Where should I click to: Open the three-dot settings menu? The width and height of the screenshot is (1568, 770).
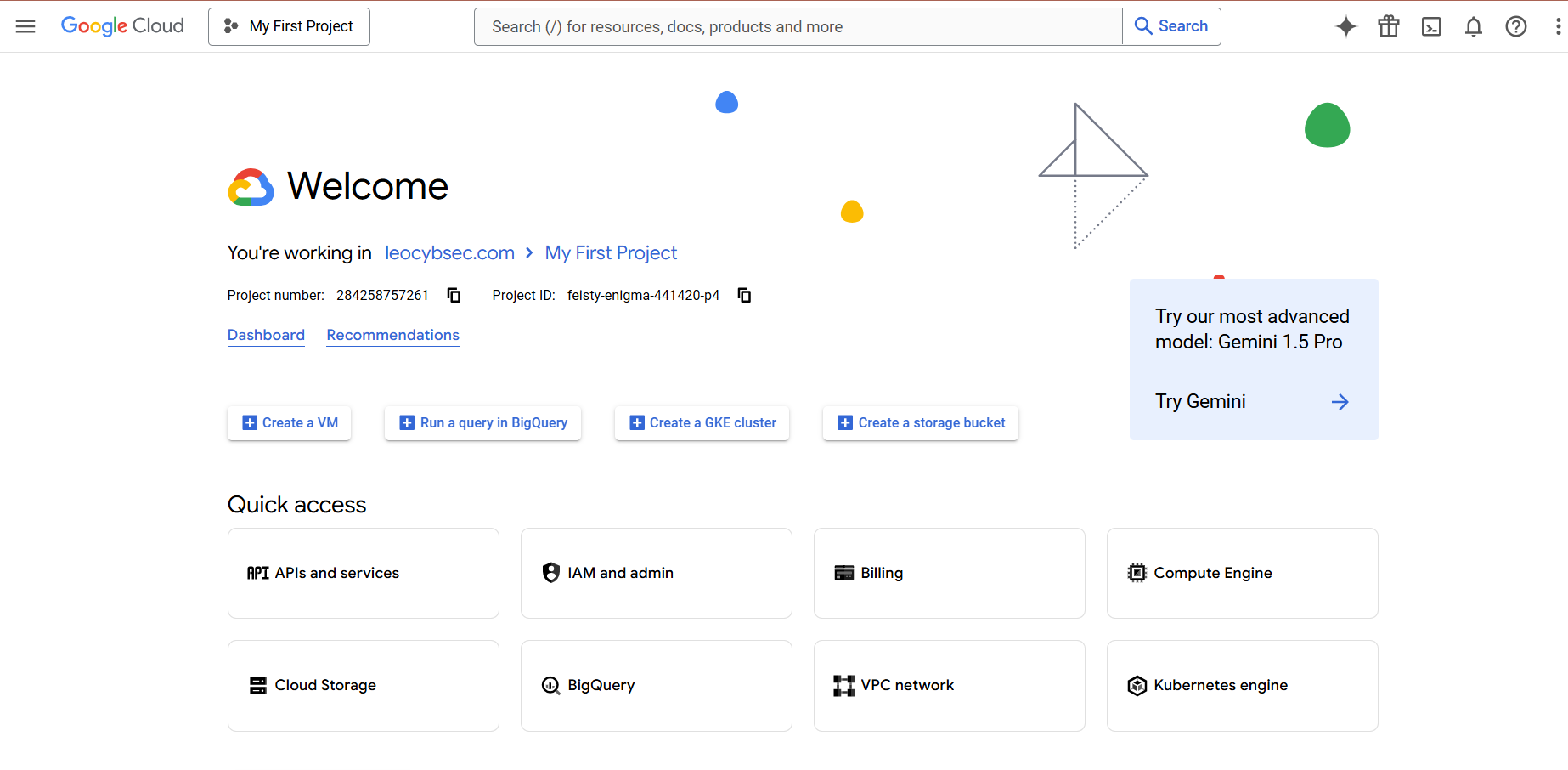coord(1558,26)
